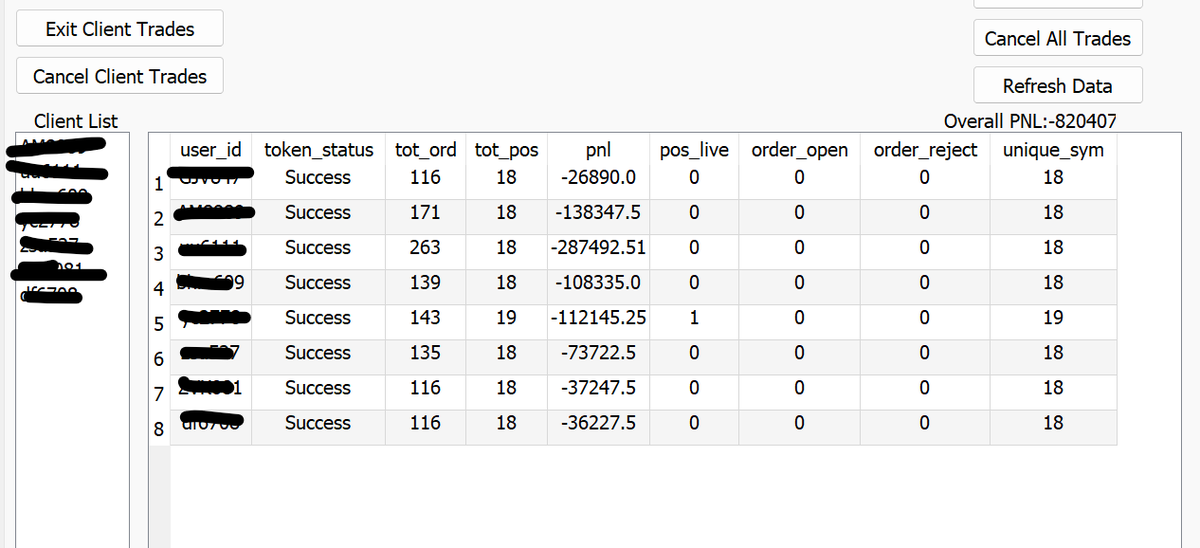Click the Cancel All Trades button
Screen dimensions: 1200x548
pyautogui.click(x=1057, y=39)
